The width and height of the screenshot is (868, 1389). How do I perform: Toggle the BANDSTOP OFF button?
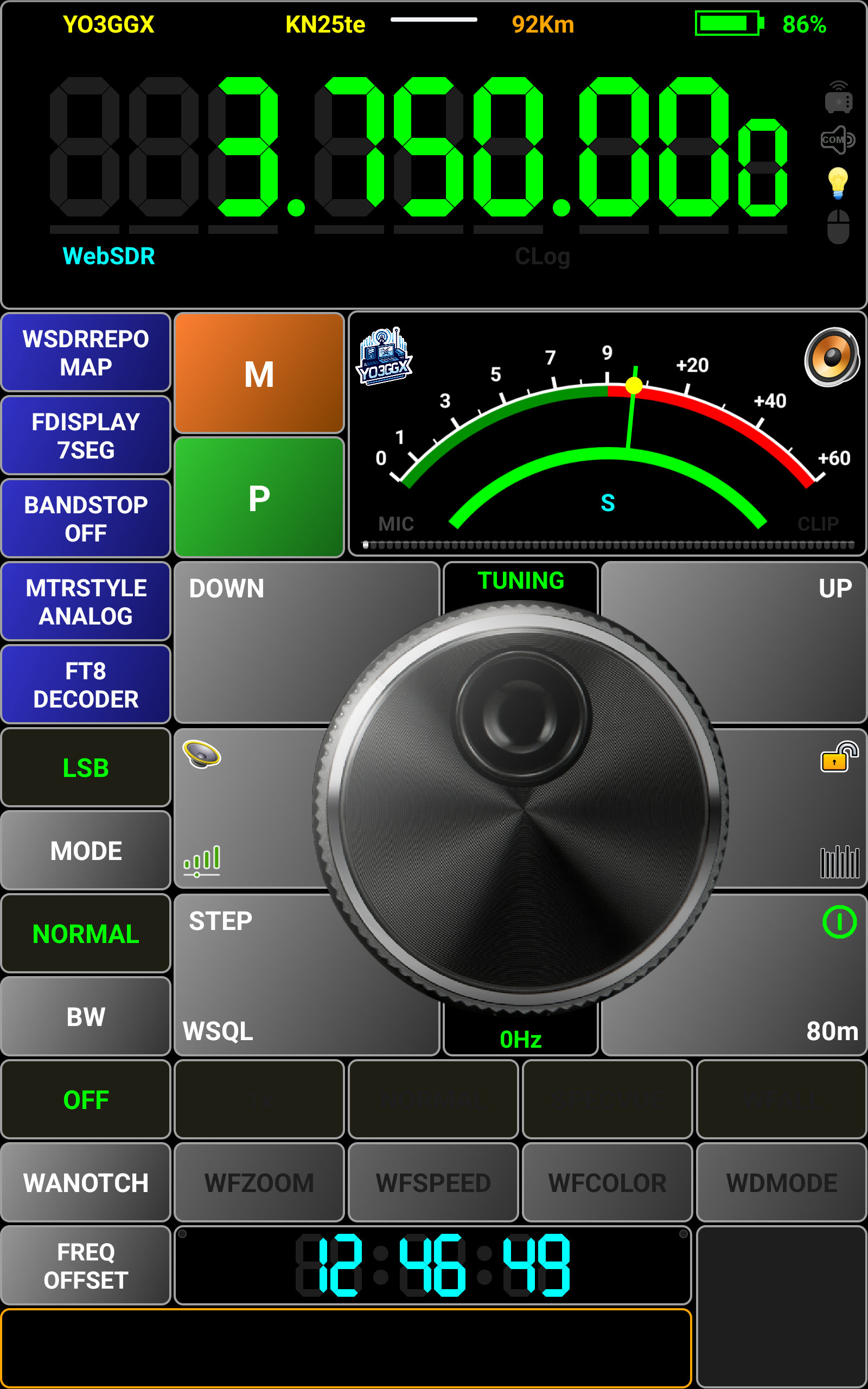(86, 519)
